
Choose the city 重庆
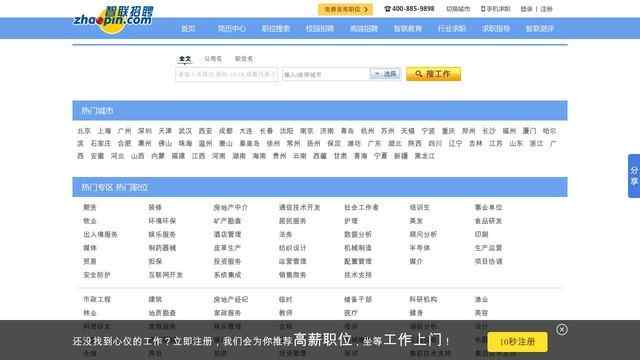[448, 131]
